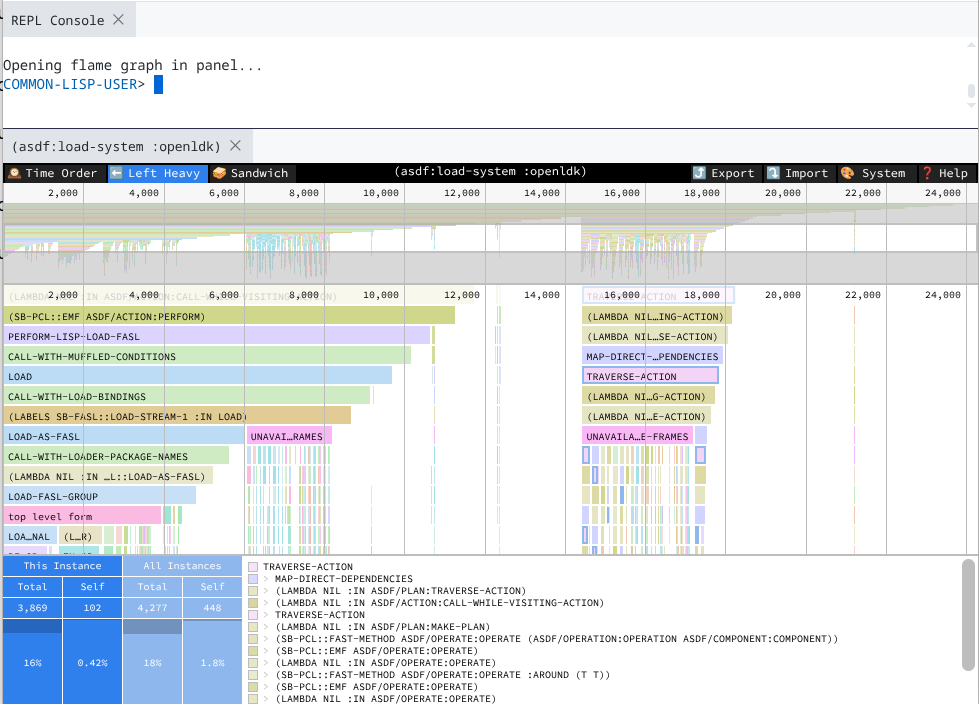Click MAP-DIRECT-DEPENDENCIES color swatch in stack list

click(x=254, y=578)
